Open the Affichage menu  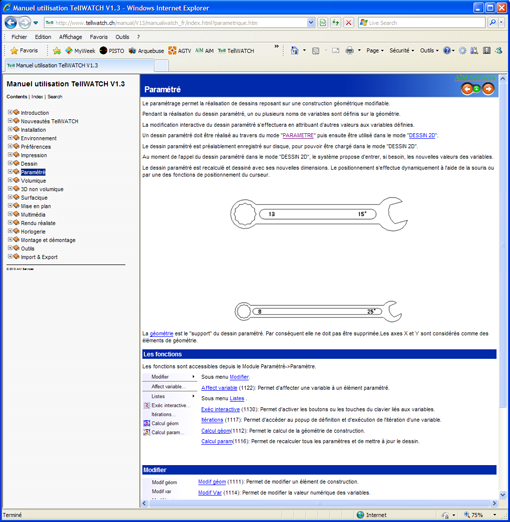click(70, 37)
